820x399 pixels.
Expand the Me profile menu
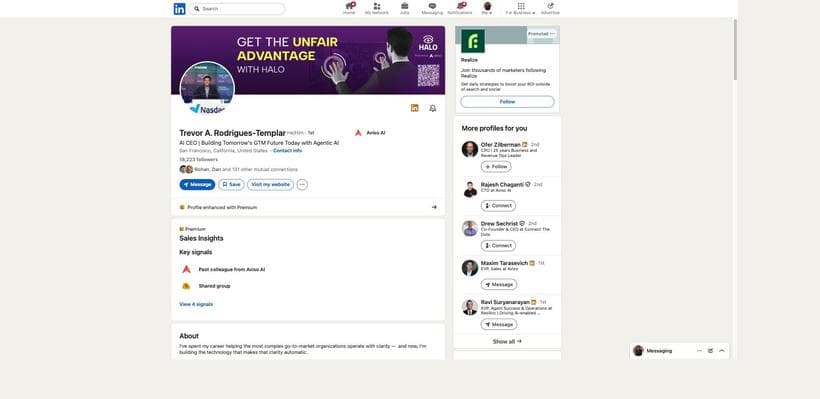pyautogui.click(x=487, y=8)
